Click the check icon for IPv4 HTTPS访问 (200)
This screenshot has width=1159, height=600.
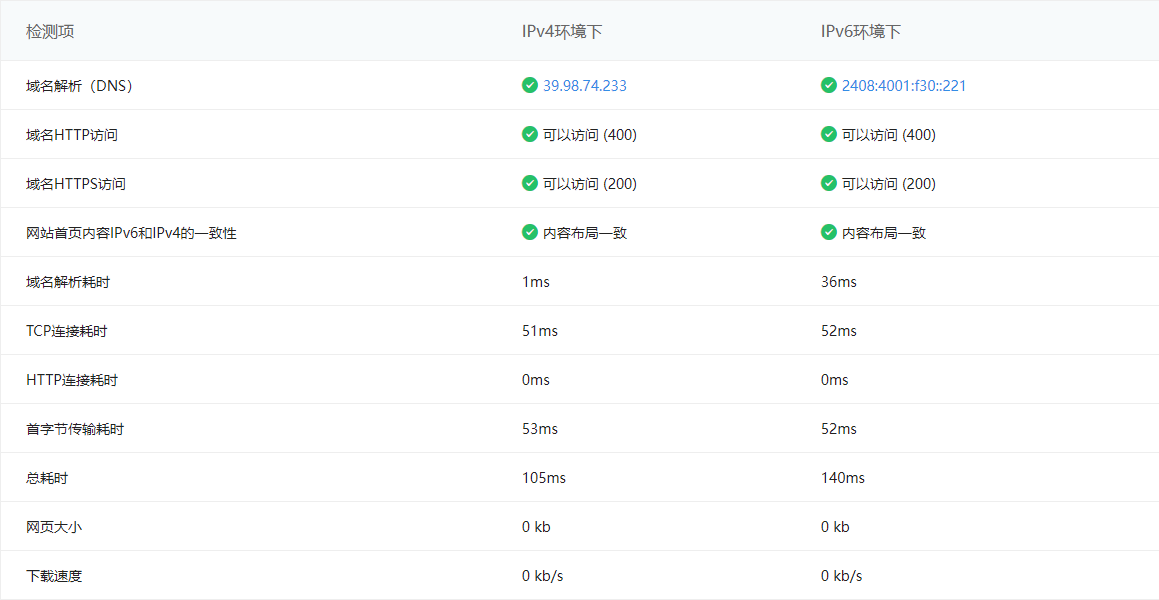point(529,183)
